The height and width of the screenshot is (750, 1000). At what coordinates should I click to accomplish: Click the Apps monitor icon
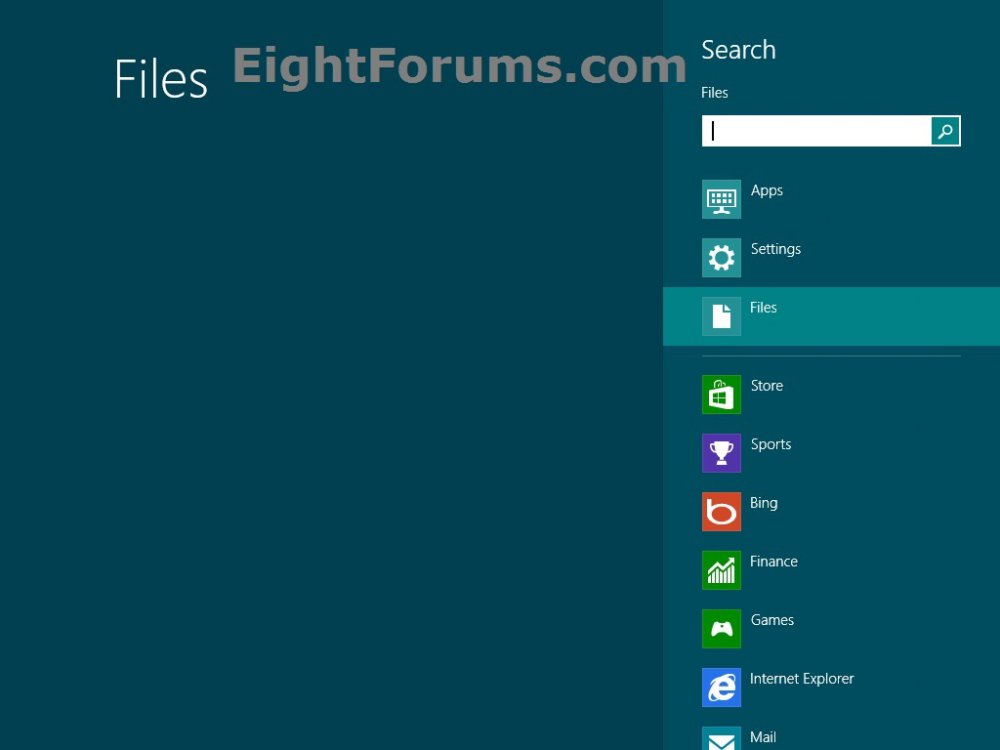click(x=721, y=199)
